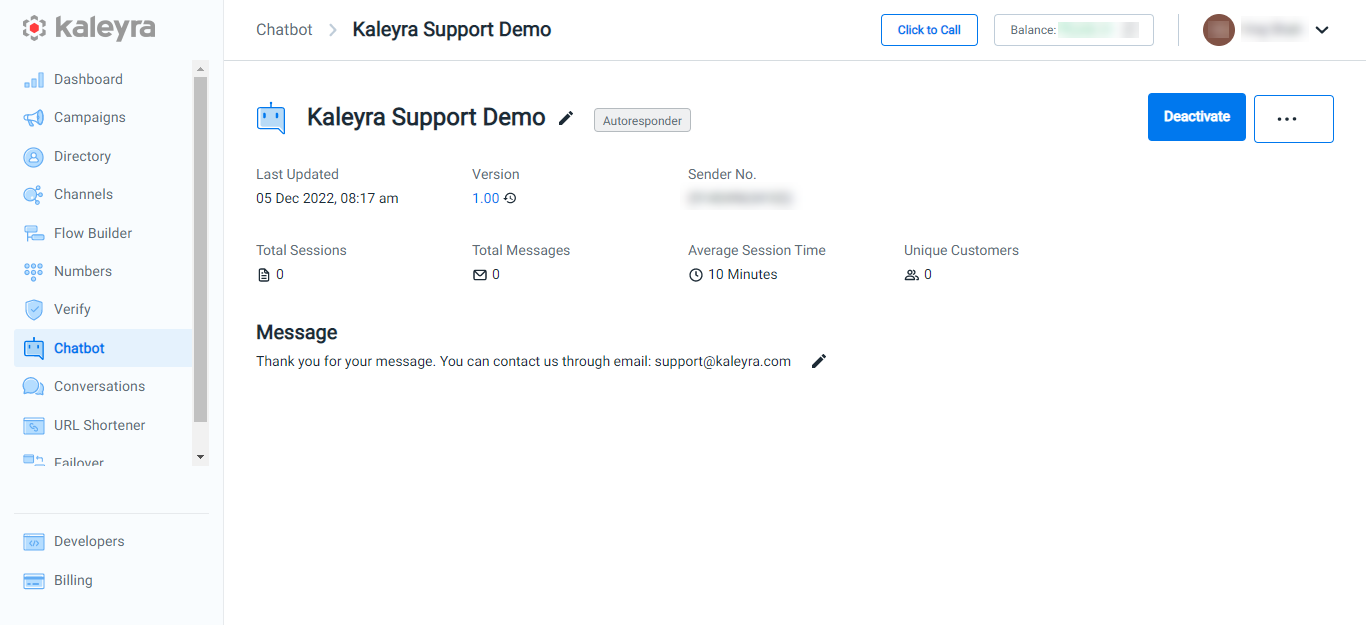Screen dimensions: 1366x625
Task: Open the Dashboard icon in sidebar
Action: click(x=34, y=80)
